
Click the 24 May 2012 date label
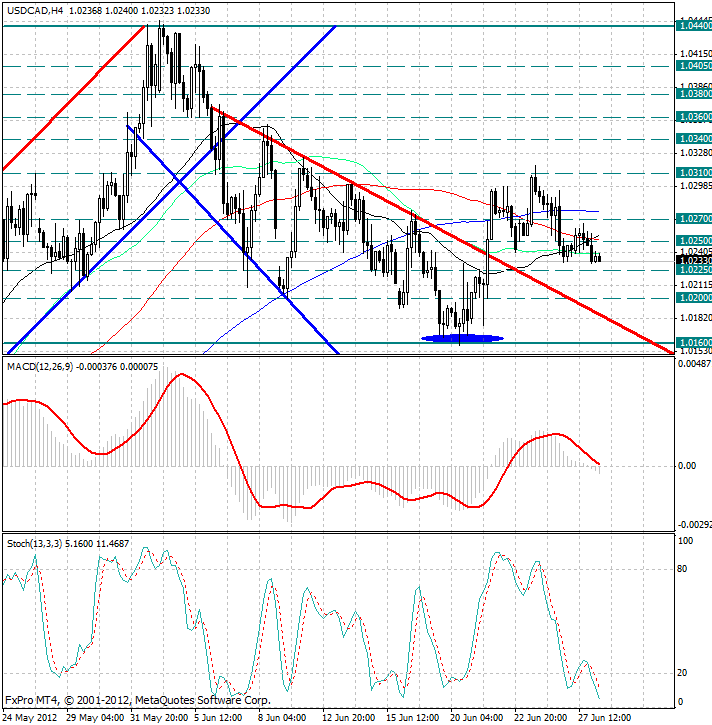(30, 718)
